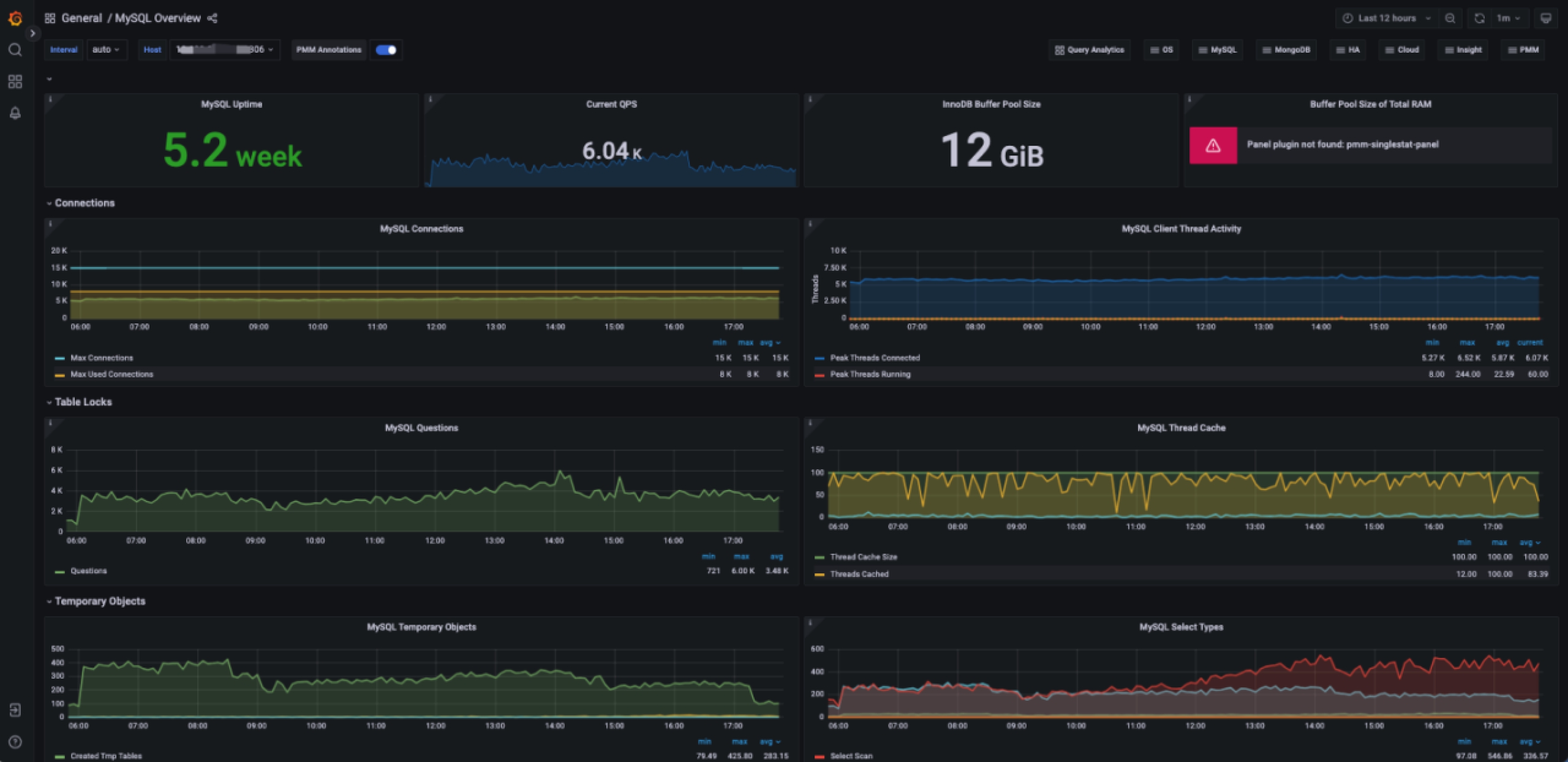Open the MongoDB dashboards menu
Screen dimensions: 1568x762
pyautogui.click(x=1286, y=50)
